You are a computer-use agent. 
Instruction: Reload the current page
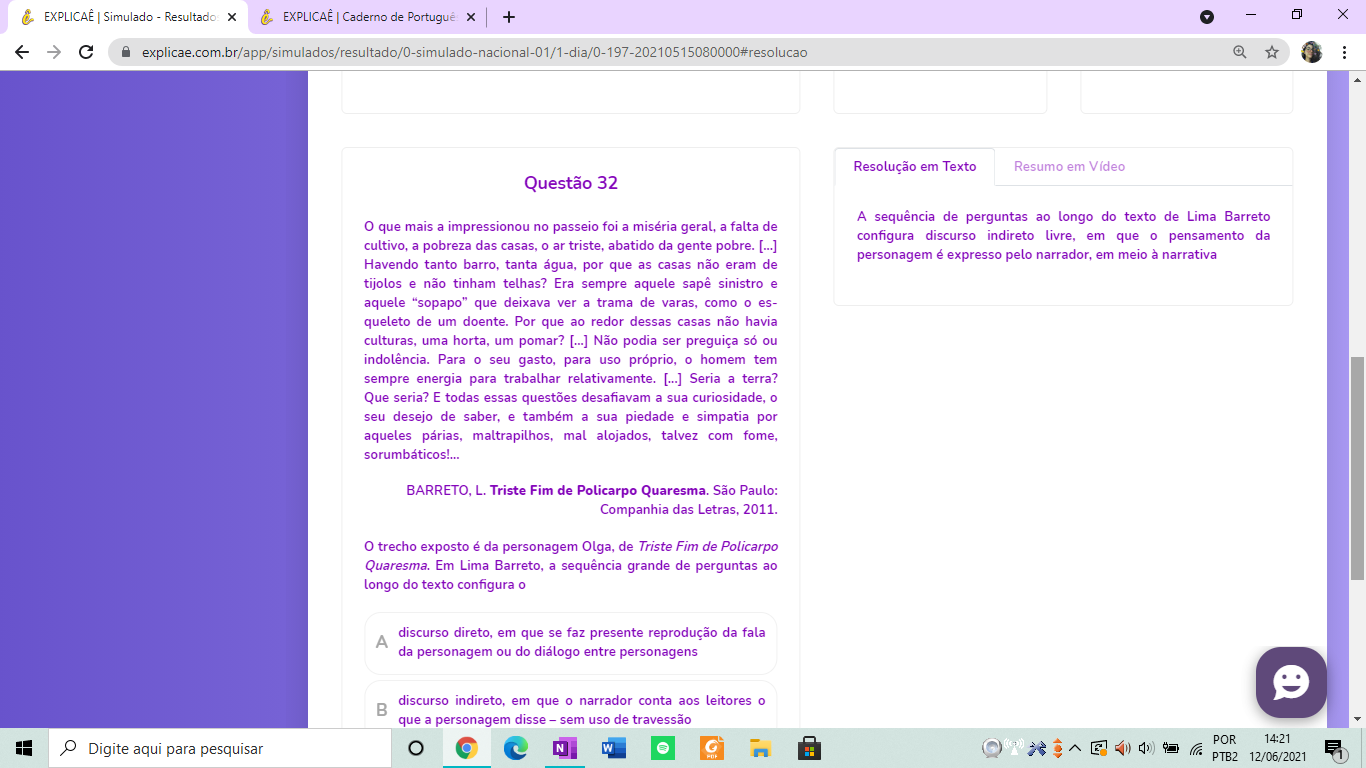pyautogui.click(x=86, y=52)
